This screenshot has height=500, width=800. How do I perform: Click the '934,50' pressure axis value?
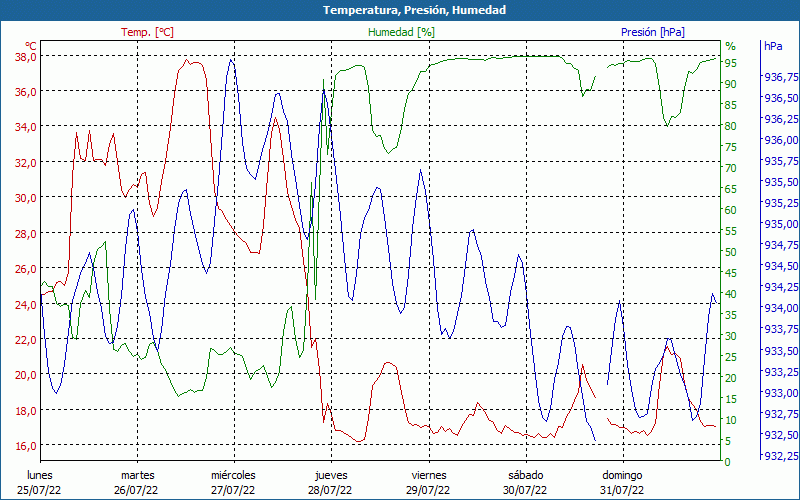click(x=781, y=266)
